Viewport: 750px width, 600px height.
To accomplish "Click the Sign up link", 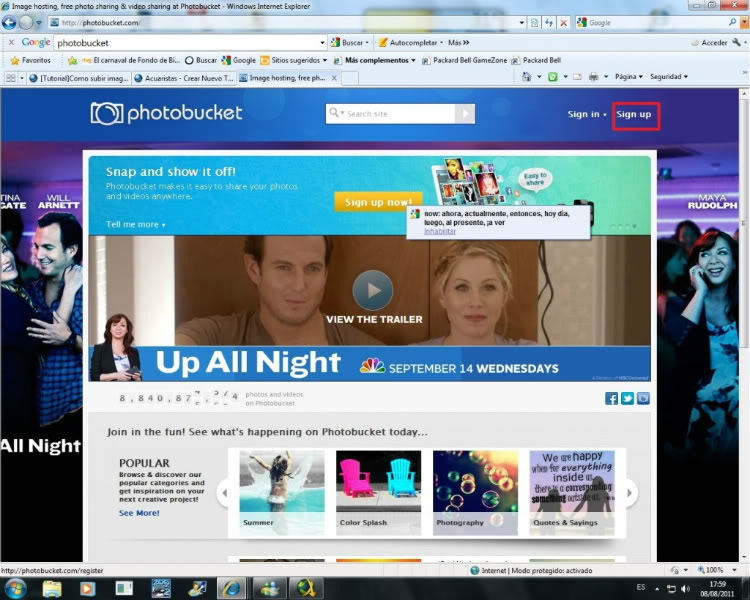I will 634,114.
